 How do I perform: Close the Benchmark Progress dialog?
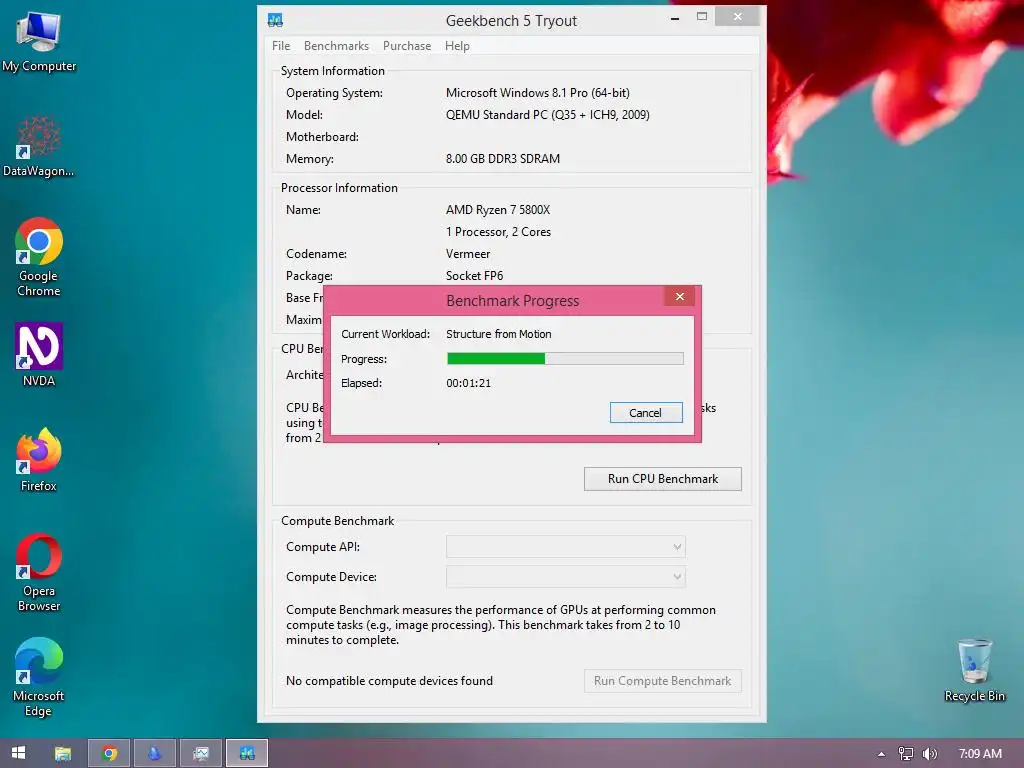click(680, 296)
